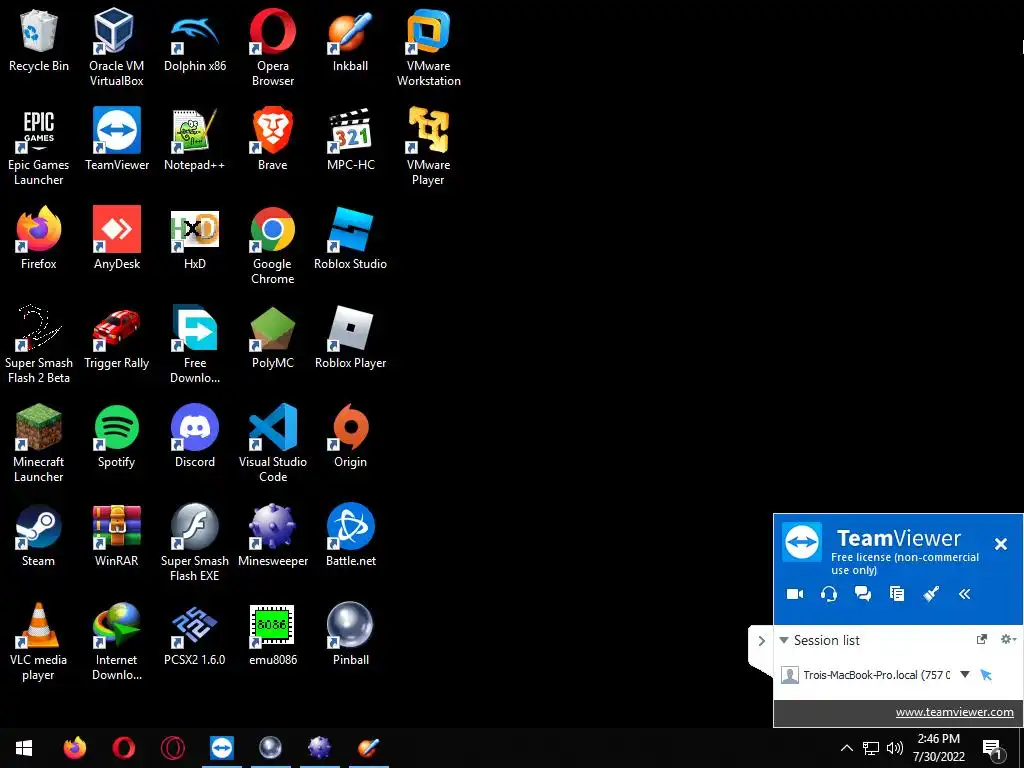This screenshot has height=768, width=1024.
Task: Open the Pinball desktop shortcut
Action: 351,635
